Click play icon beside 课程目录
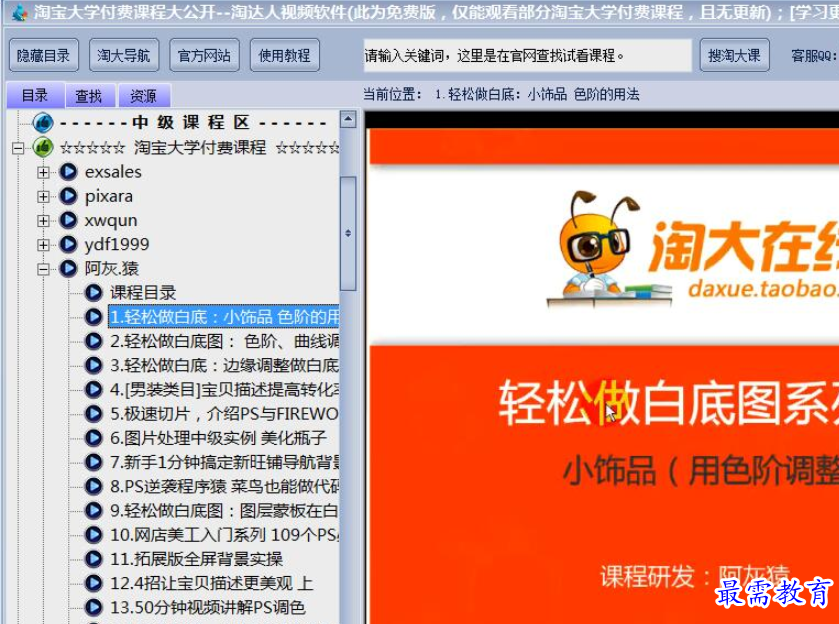The image size is (839, 624). coord(93,292)
